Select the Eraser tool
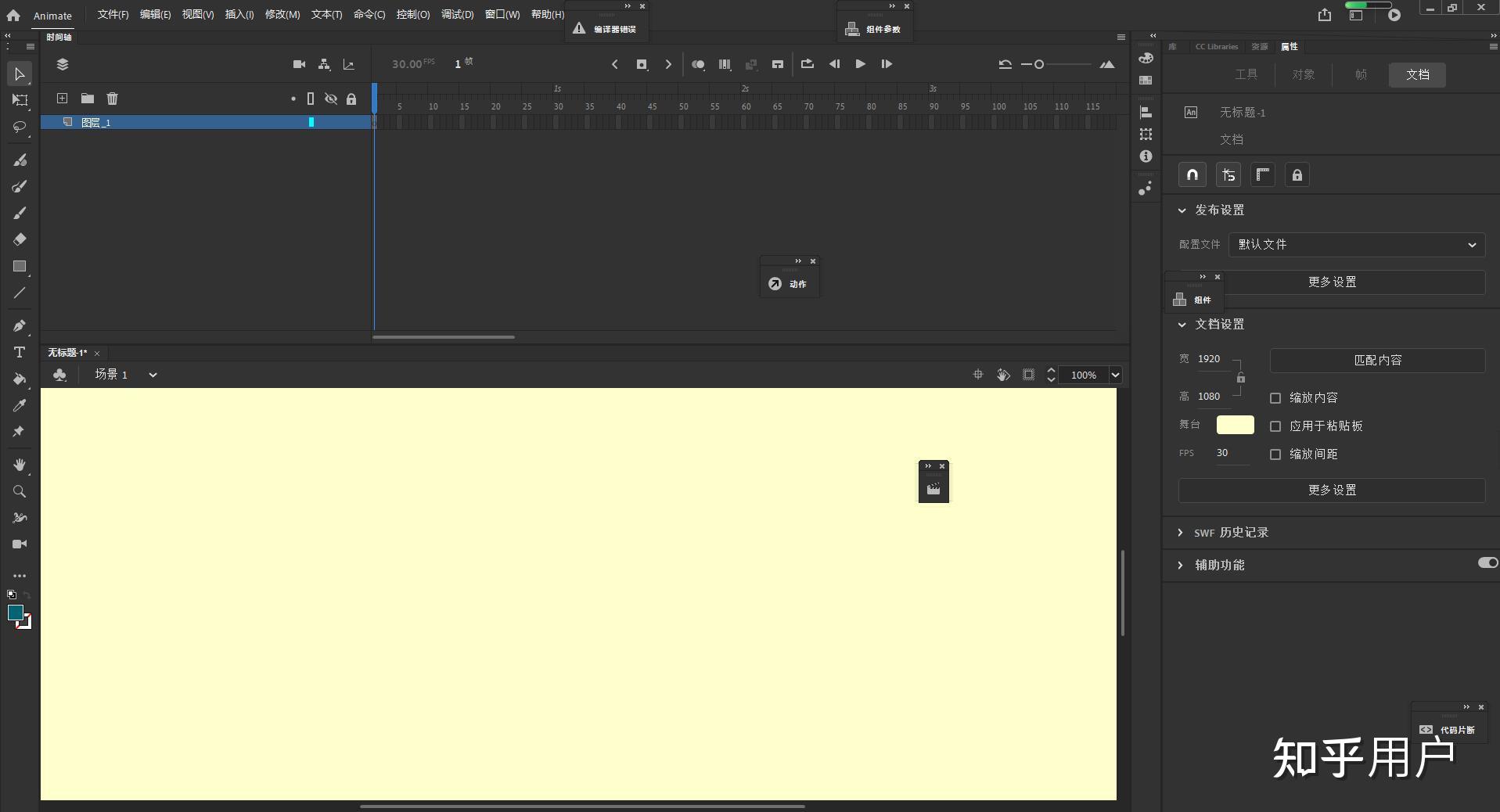Viewport: 1500px width, 812px height. click(x=20, y=239)
